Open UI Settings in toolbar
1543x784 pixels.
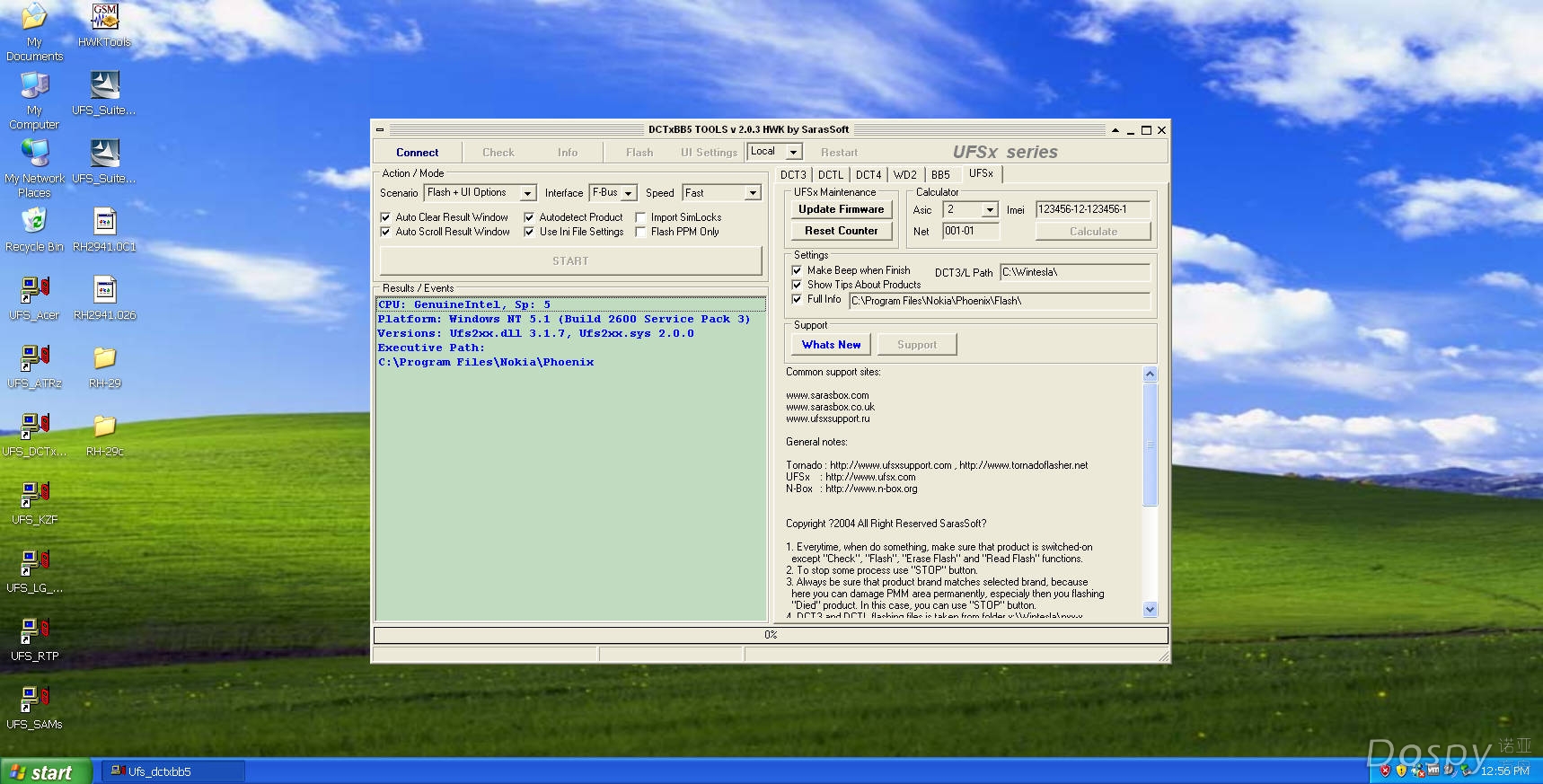709,153
